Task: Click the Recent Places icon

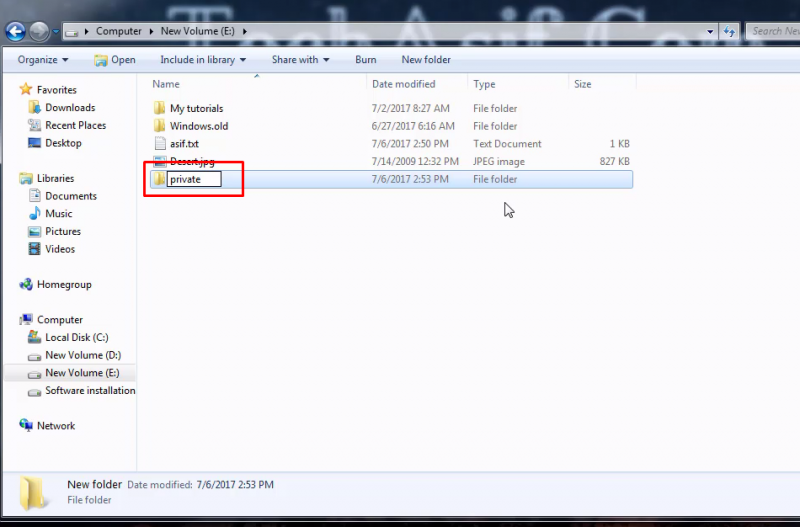Action: 34,126
